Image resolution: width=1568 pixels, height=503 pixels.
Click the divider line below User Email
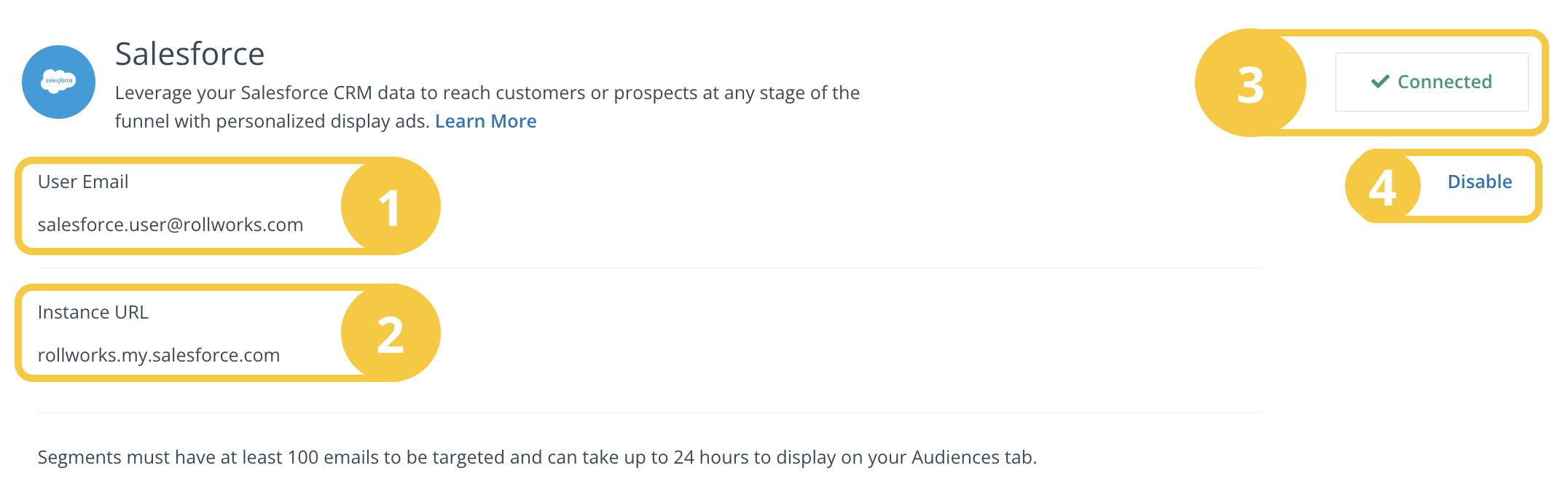(648, 268)
